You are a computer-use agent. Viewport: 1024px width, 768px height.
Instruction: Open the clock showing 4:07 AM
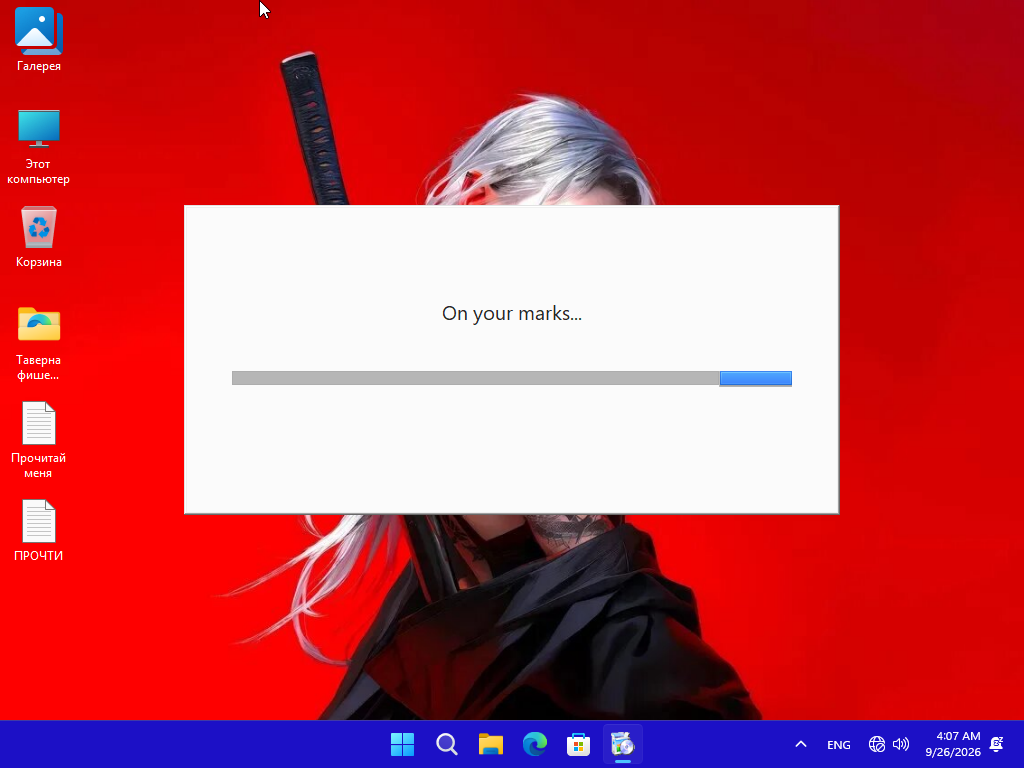tap(953, 744)
